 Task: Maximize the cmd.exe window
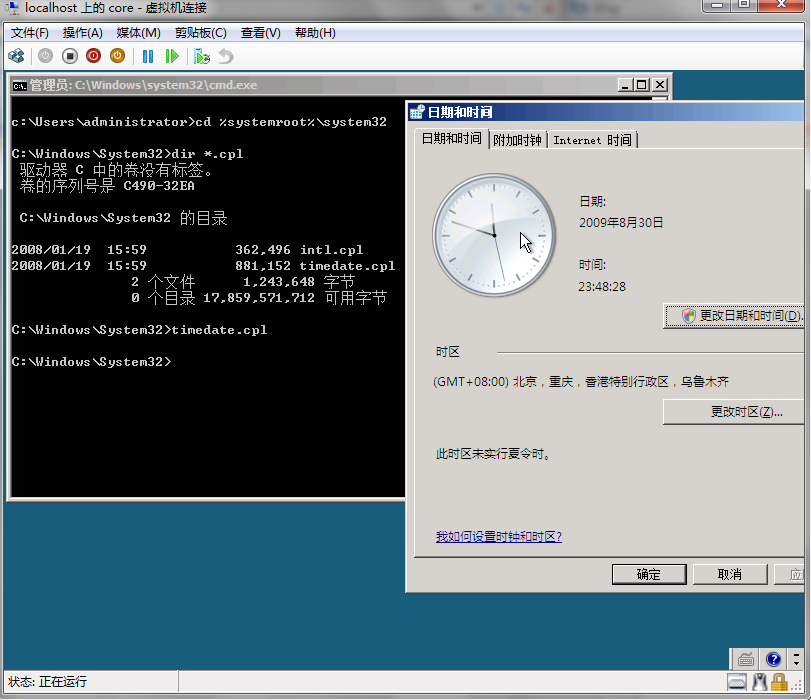click(x=642, y=85)
